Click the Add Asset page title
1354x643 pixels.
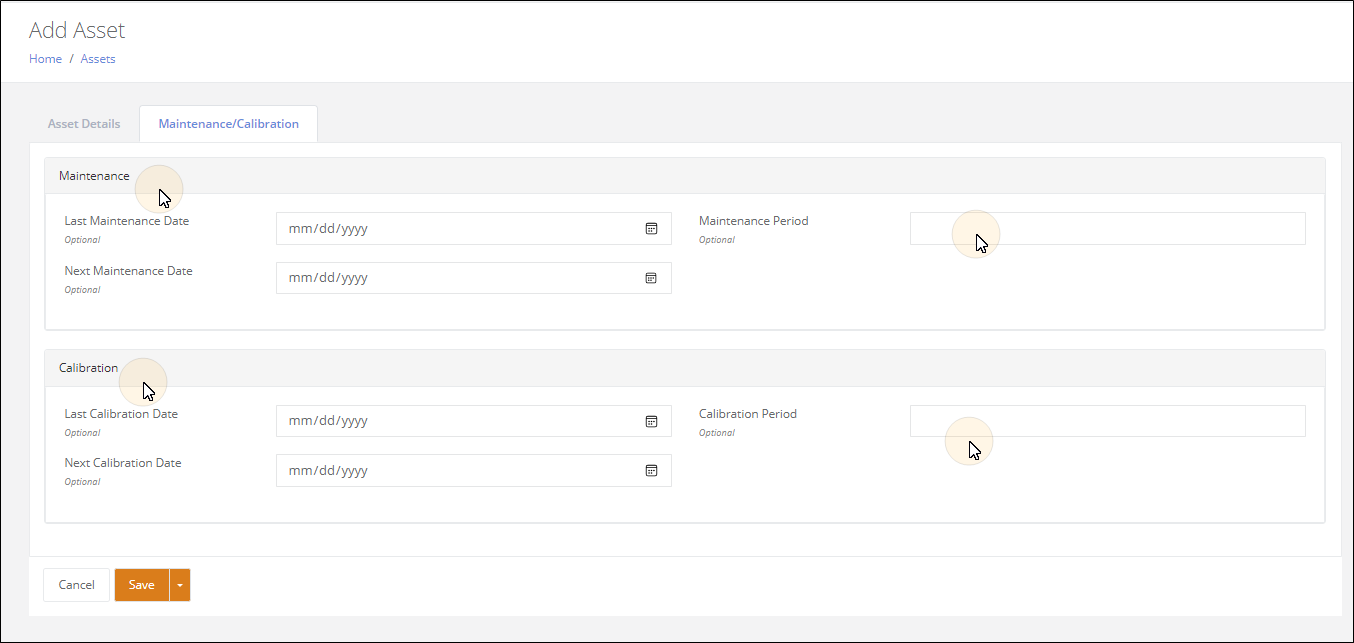77,30
